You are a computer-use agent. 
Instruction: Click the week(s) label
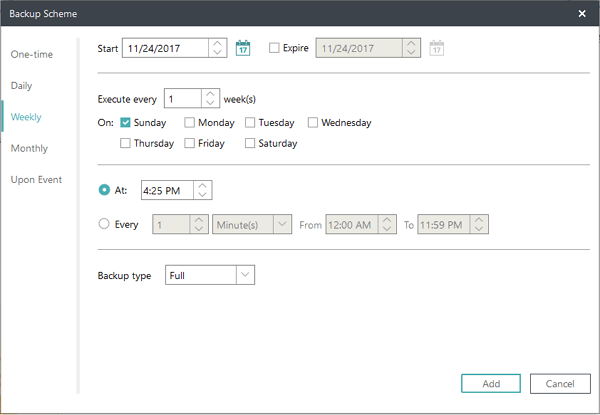[x=240, y=99]
